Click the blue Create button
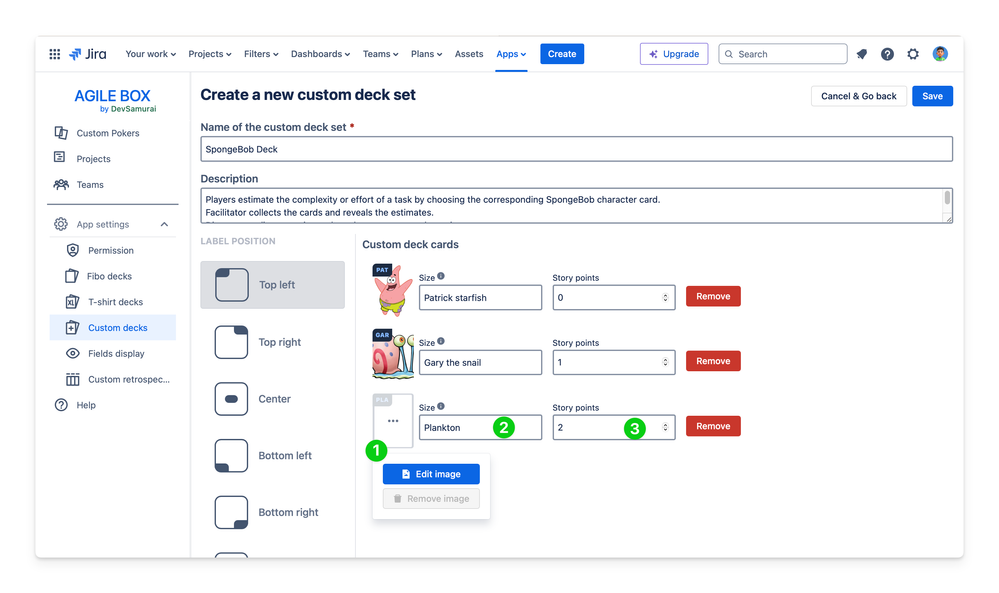999x593 pixels. point(562,54)
